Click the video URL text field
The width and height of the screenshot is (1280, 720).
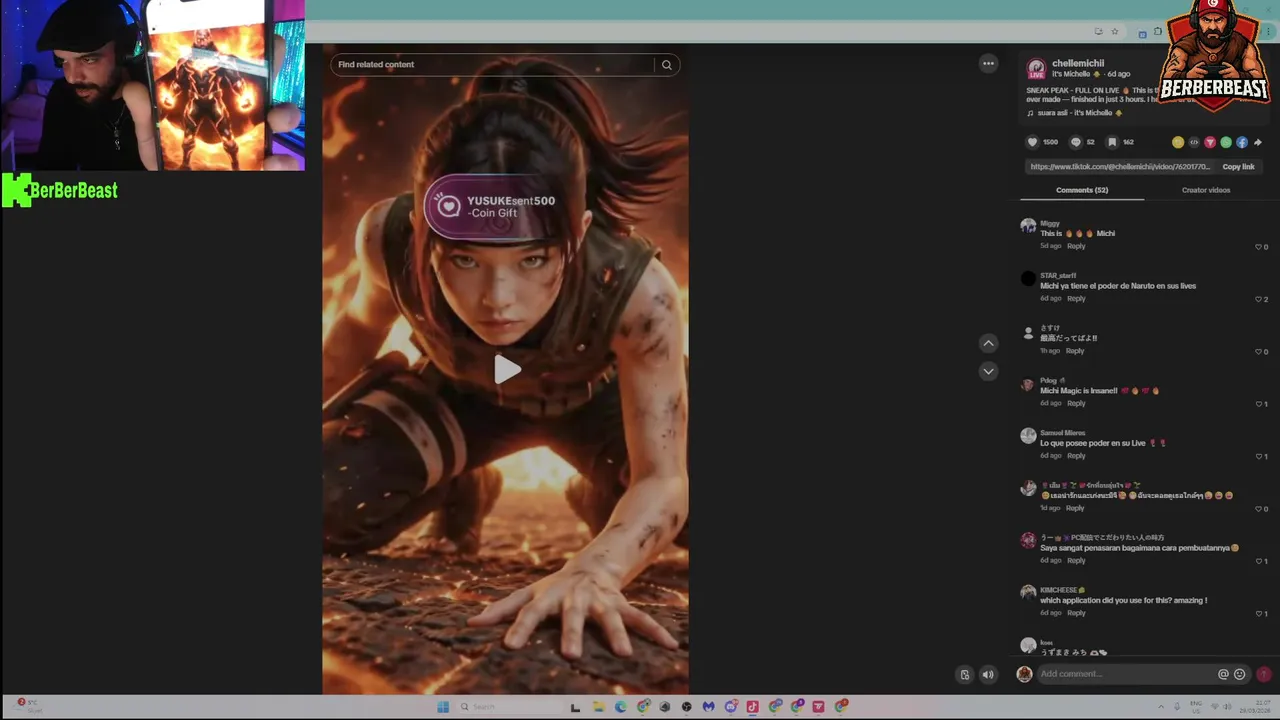click(1120, 167)
